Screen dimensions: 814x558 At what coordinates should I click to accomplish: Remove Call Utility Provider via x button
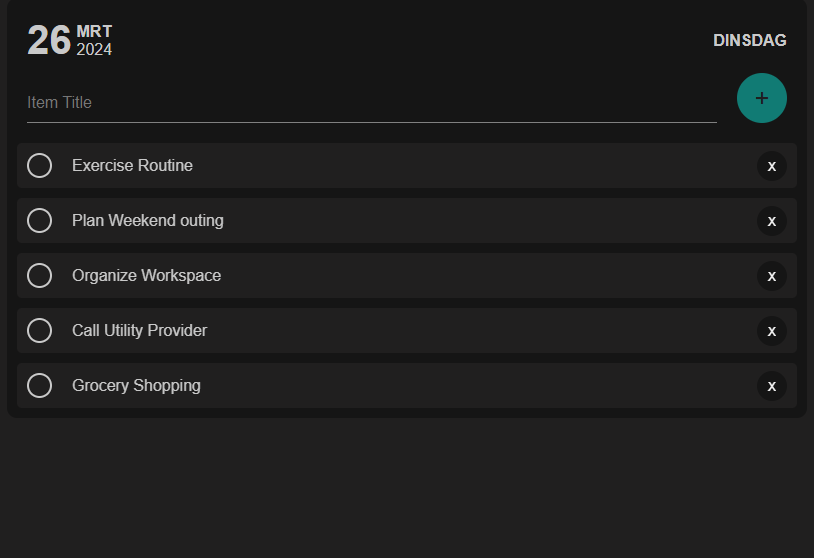pos(771,331)
